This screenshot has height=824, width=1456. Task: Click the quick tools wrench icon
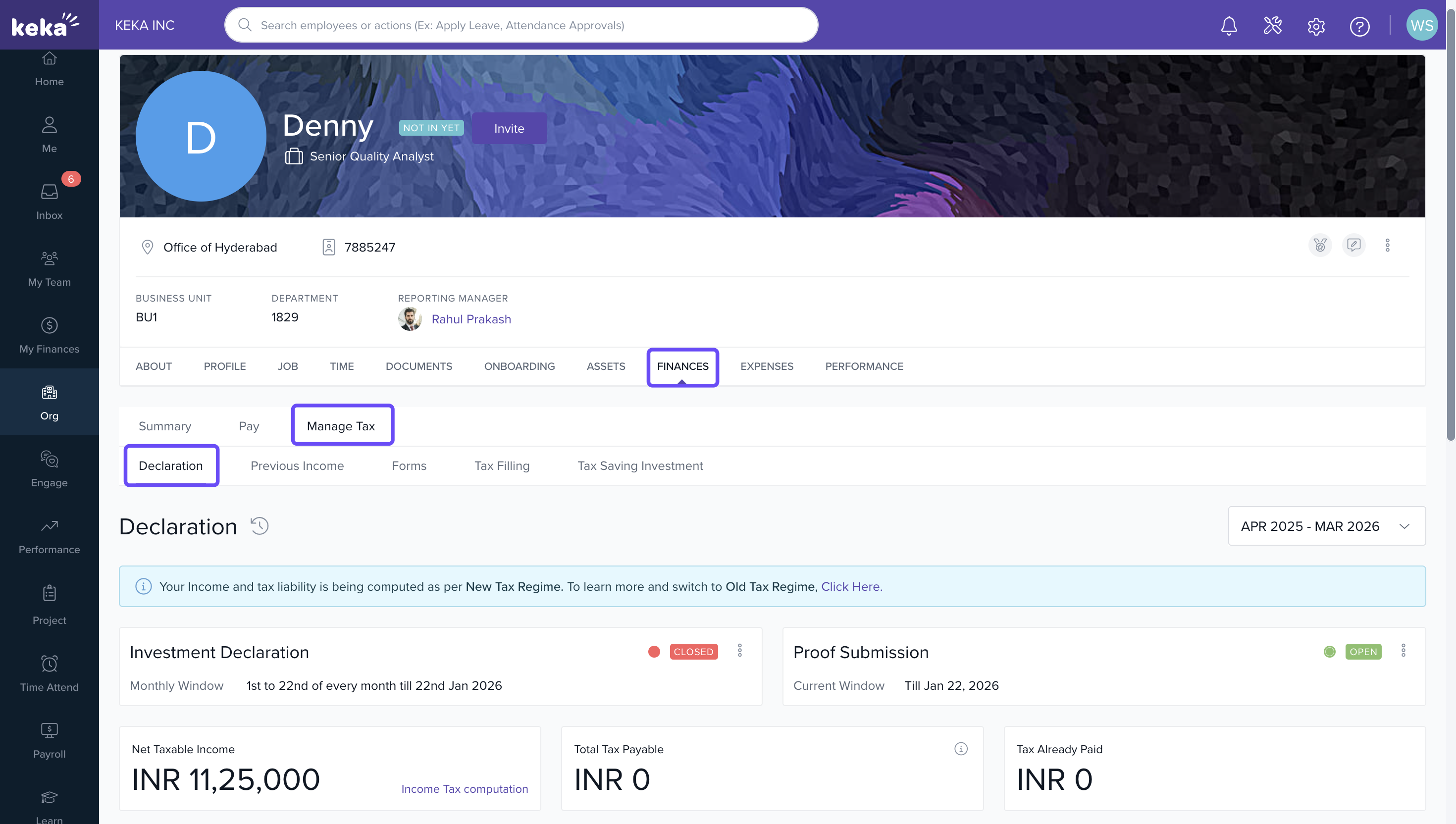coord(1272,25)
